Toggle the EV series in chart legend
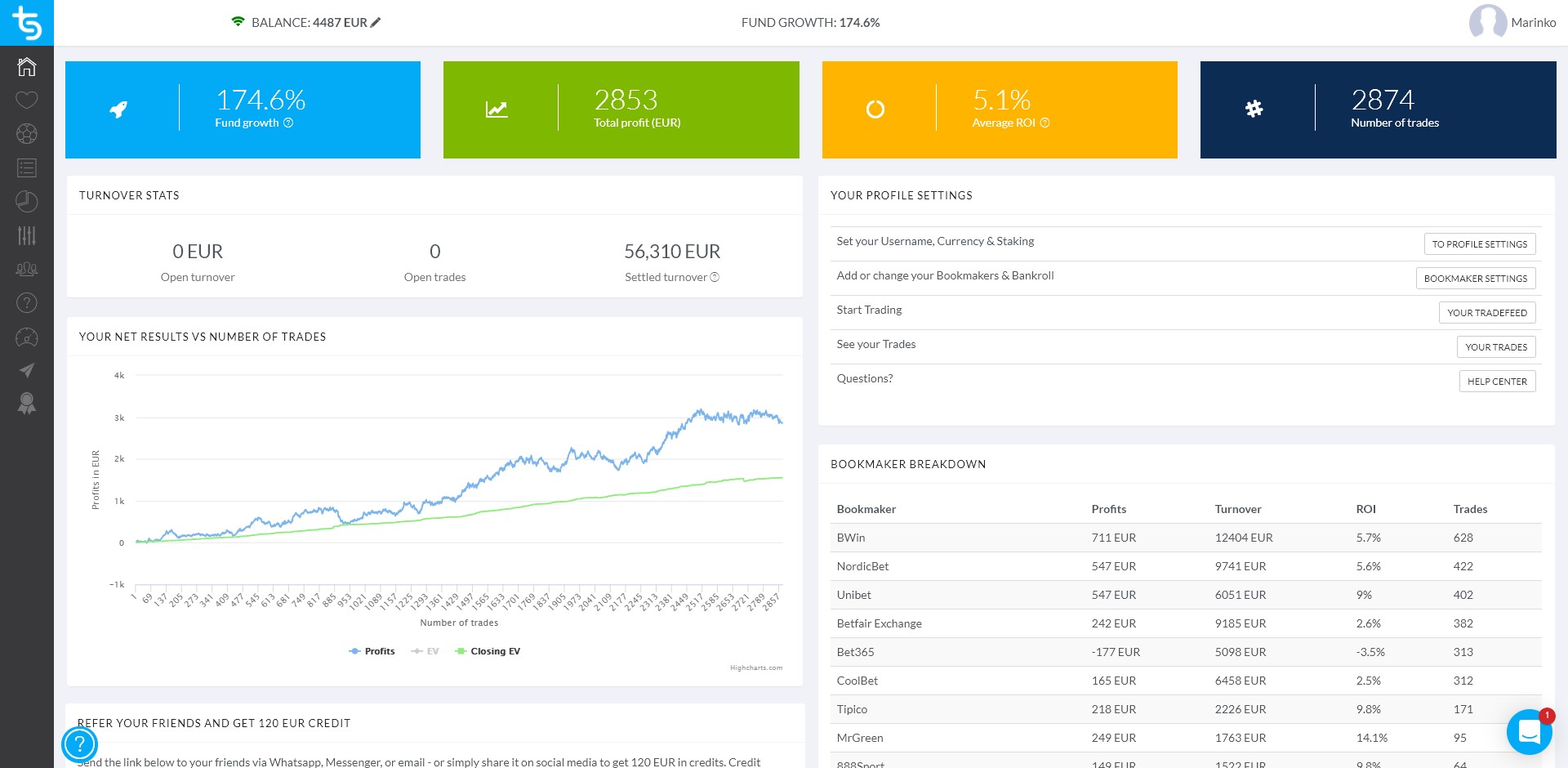The width and height of the screenshot is (1568, 768). coord(425,651)
